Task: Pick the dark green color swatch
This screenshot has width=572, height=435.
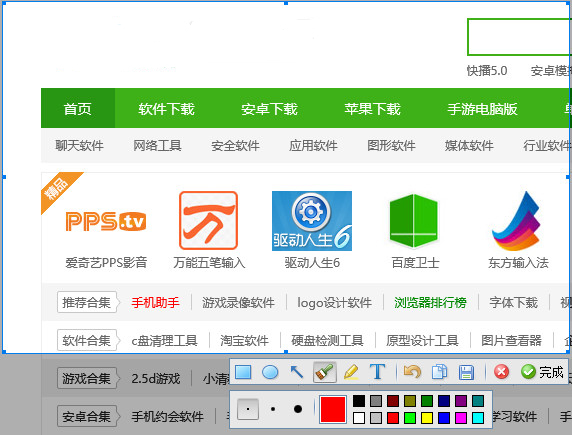Action: [427, 401]
